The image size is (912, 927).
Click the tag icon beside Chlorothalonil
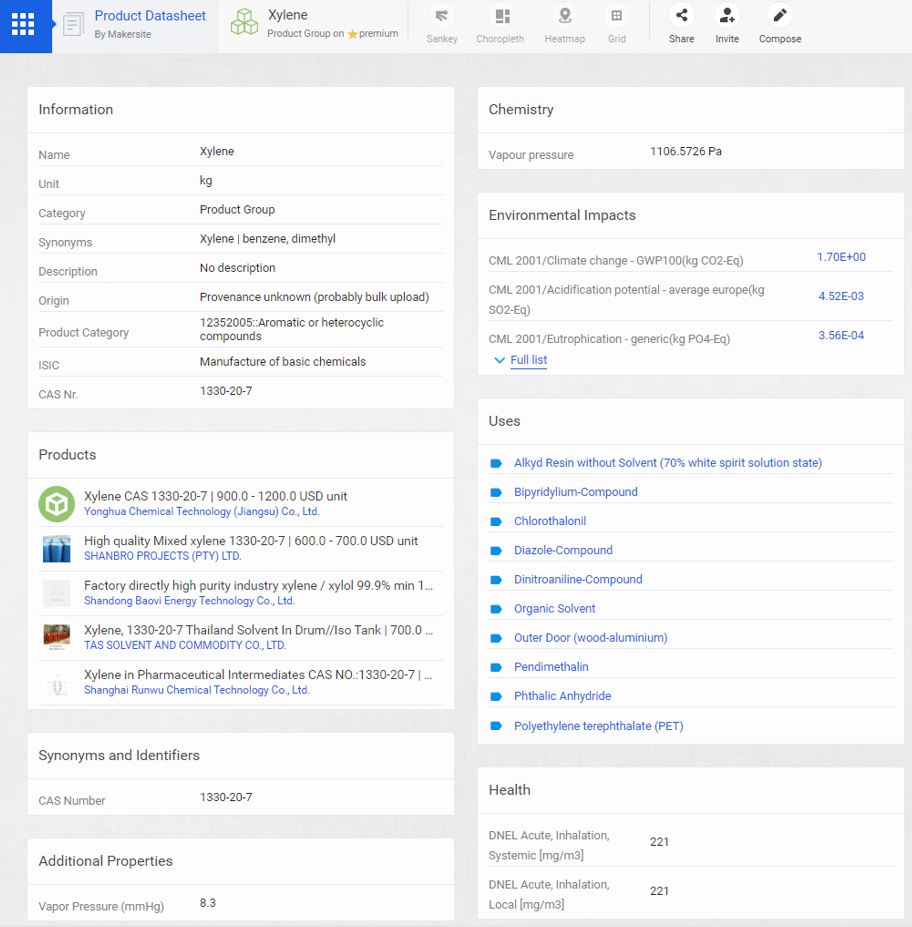coord(496,521)
